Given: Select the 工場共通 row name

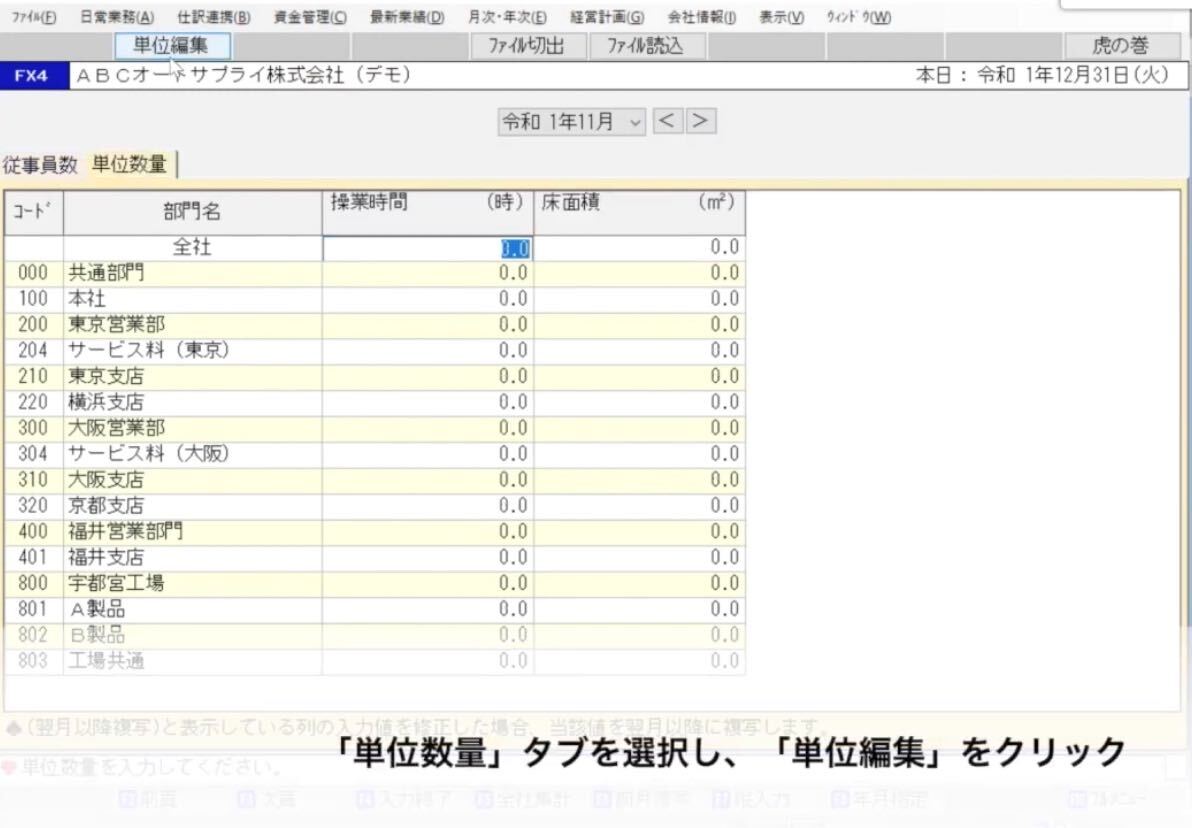Looking at the screenshot, I should 192,661.
